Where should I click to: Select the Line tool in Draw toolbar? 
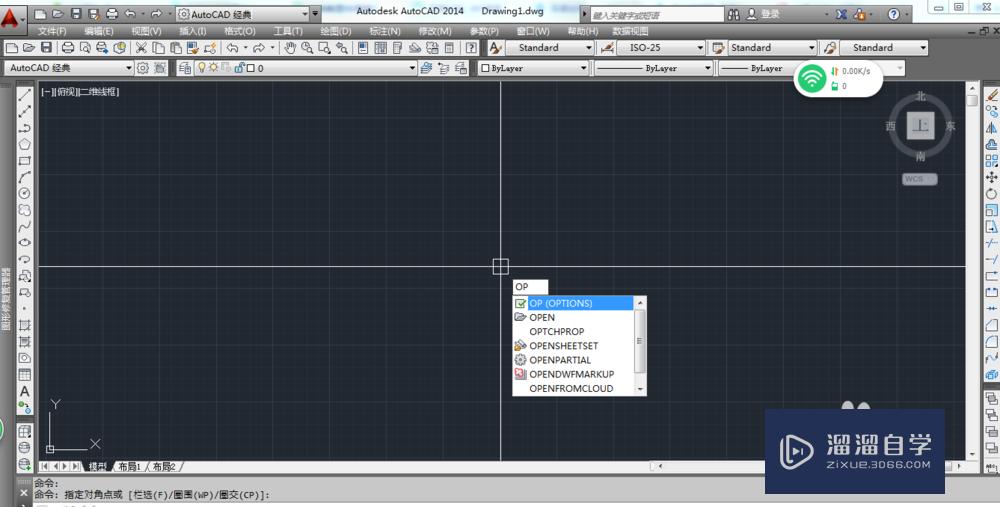click(x=24, y=95)
